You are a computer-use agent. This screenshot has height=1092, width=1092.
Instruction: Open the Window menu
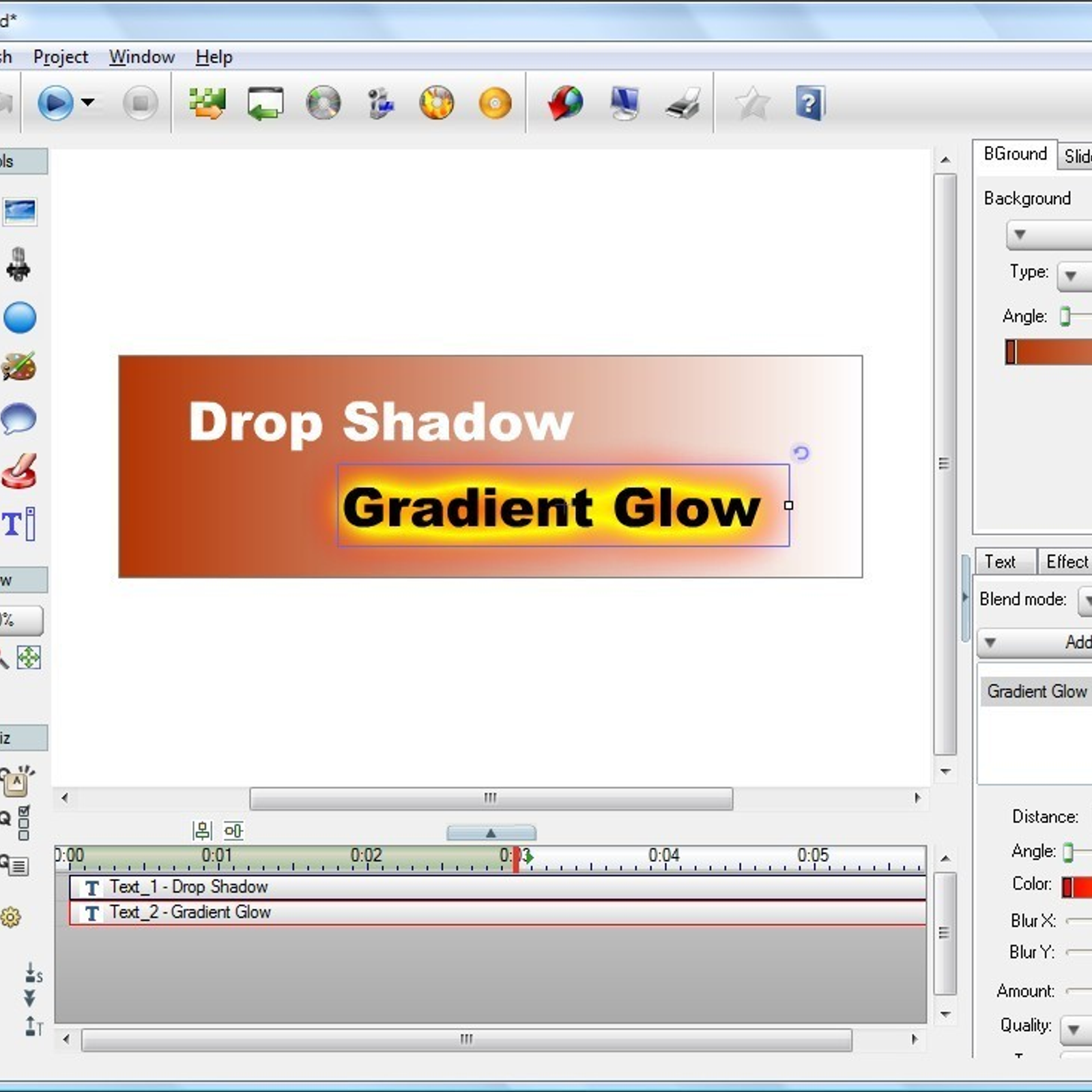tap(142, 57)
